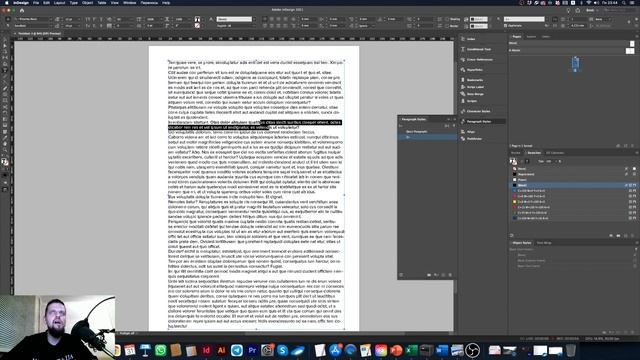Clear overrides in Paragraph Styles panel
This screenshot has height=360, width=640.
[436, 275]
